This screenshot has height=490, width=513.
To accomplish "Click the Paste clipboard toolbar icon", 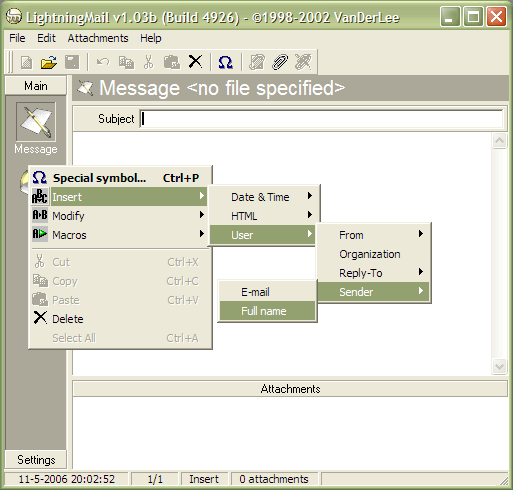I will click(172, 62).
